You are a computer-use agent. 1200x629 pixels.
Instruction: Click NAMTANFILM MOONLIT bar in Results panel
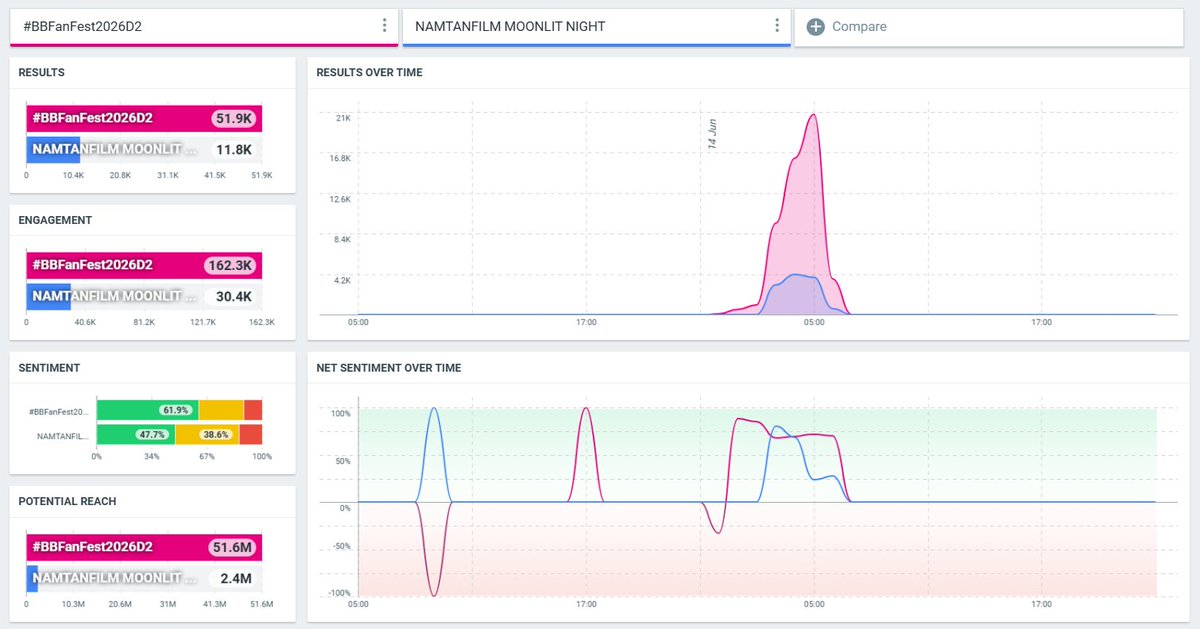tap(53, 150)
